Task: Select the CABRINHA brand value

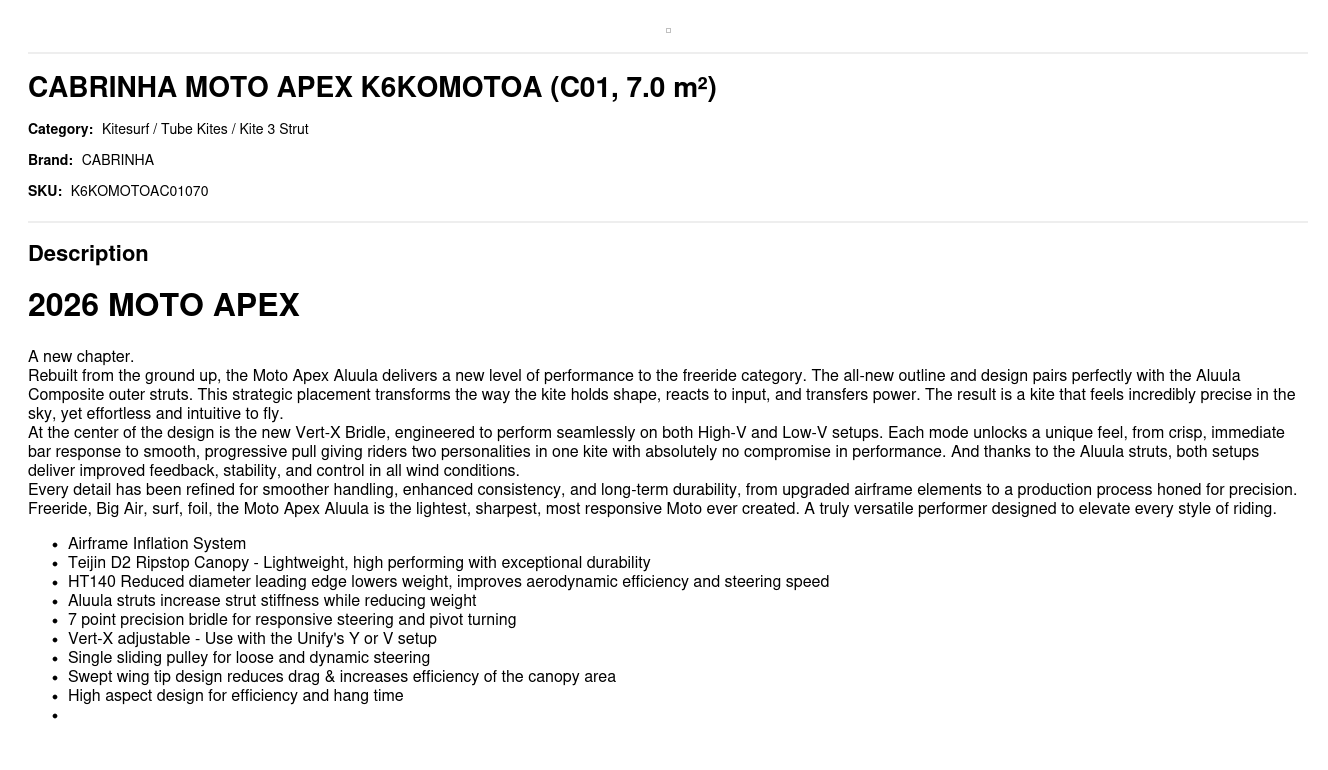Action: [118, 160]
